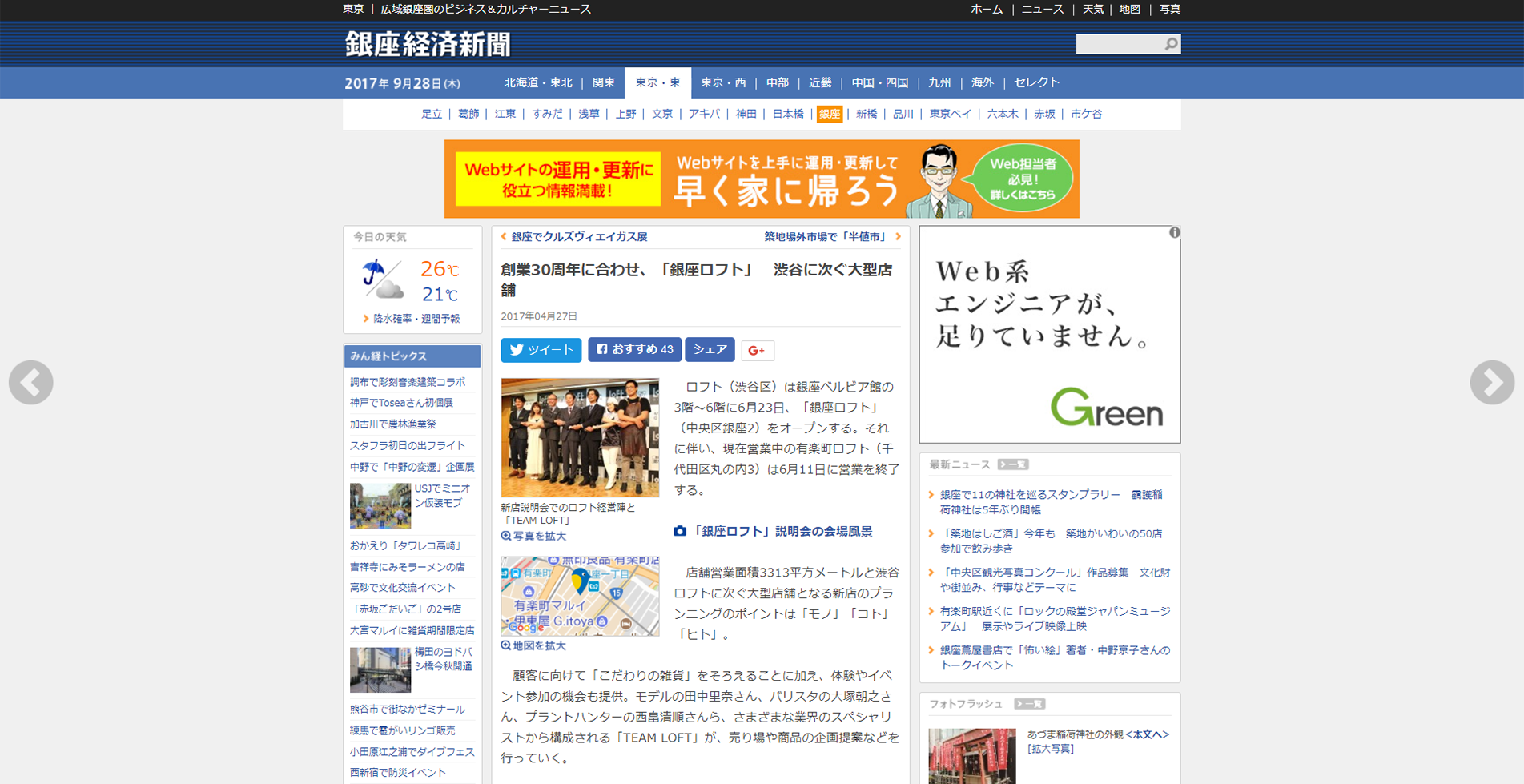Image resolution: width=1524 pixels, height=784 pixels.
Task: Click the Facebook シェア button
Action: pos(710,350)
